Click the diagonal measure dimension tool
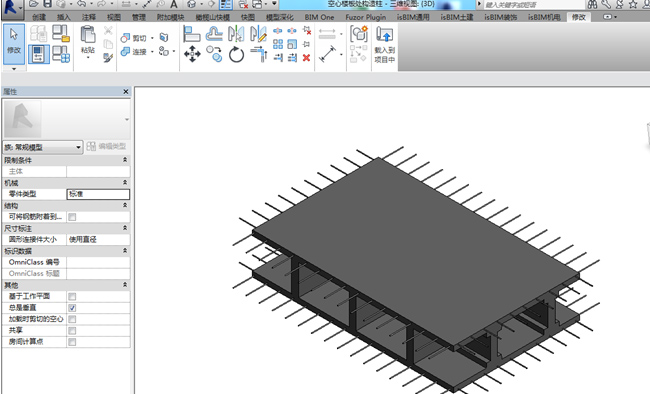 click(327, 54)
